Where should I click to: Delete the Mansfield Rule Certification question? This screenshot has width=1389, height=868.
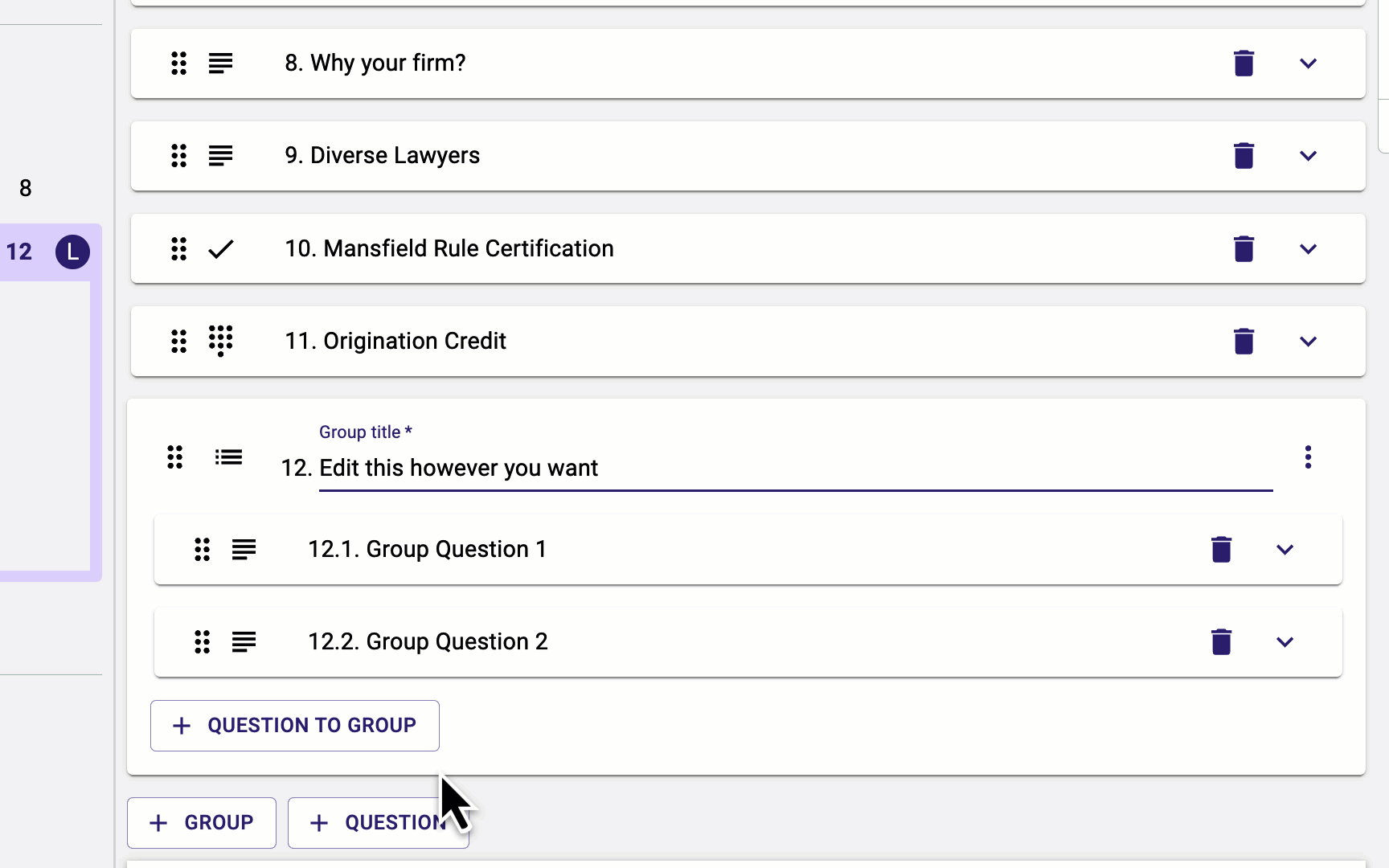coord(1244,248)
